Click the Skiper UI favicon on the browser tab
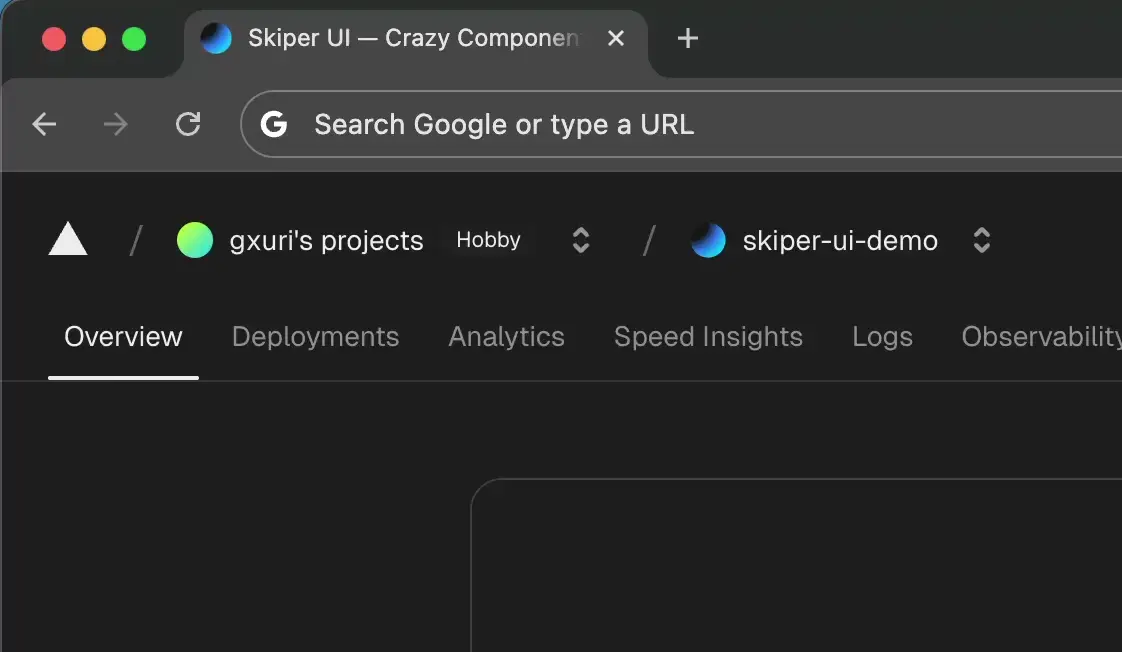Viewport: 1122px width, 652px height. coord(216,38)
